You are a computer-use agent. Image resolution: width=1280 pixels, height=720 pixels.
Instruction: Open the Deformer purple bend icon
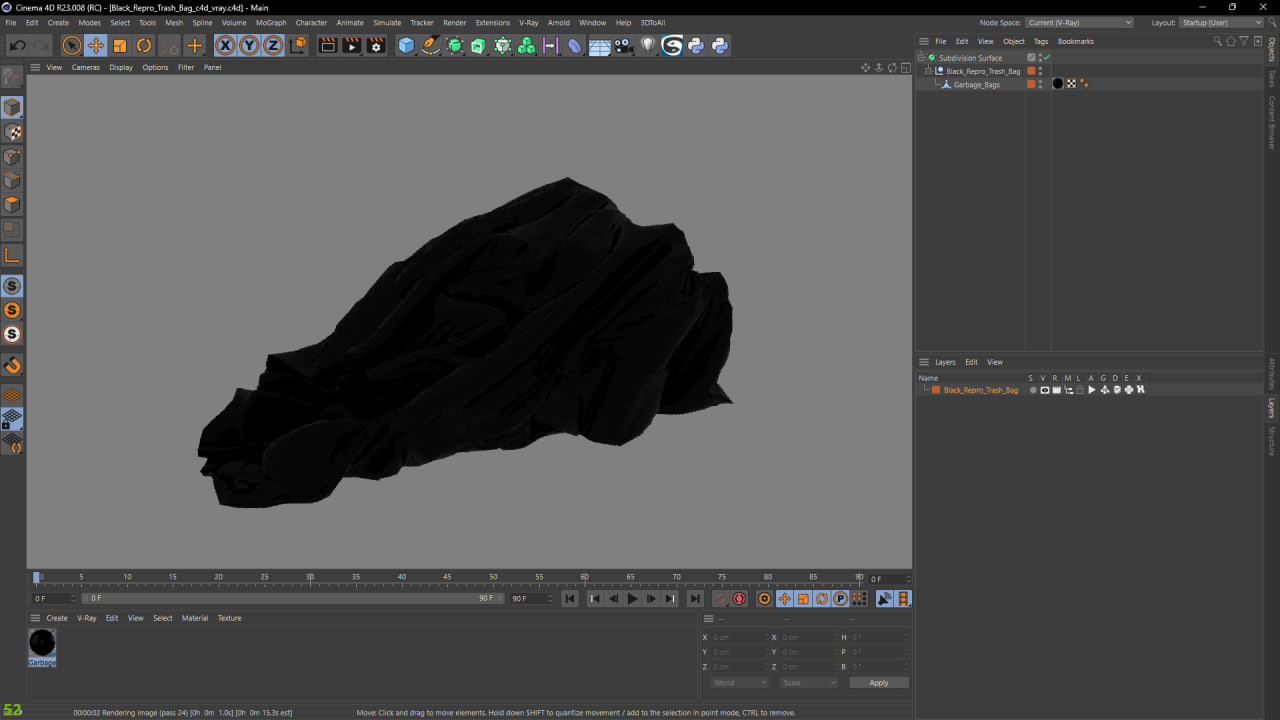pos(575,45)
